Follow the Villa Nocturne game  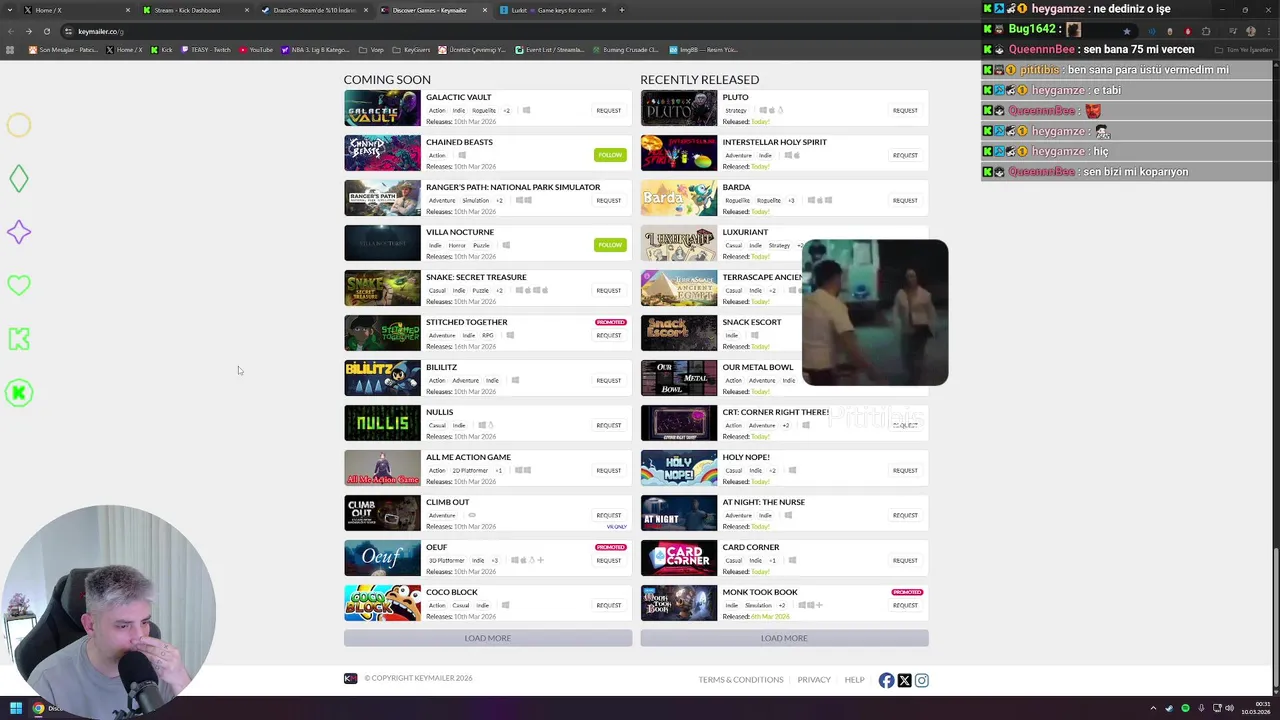coord(610,245)
